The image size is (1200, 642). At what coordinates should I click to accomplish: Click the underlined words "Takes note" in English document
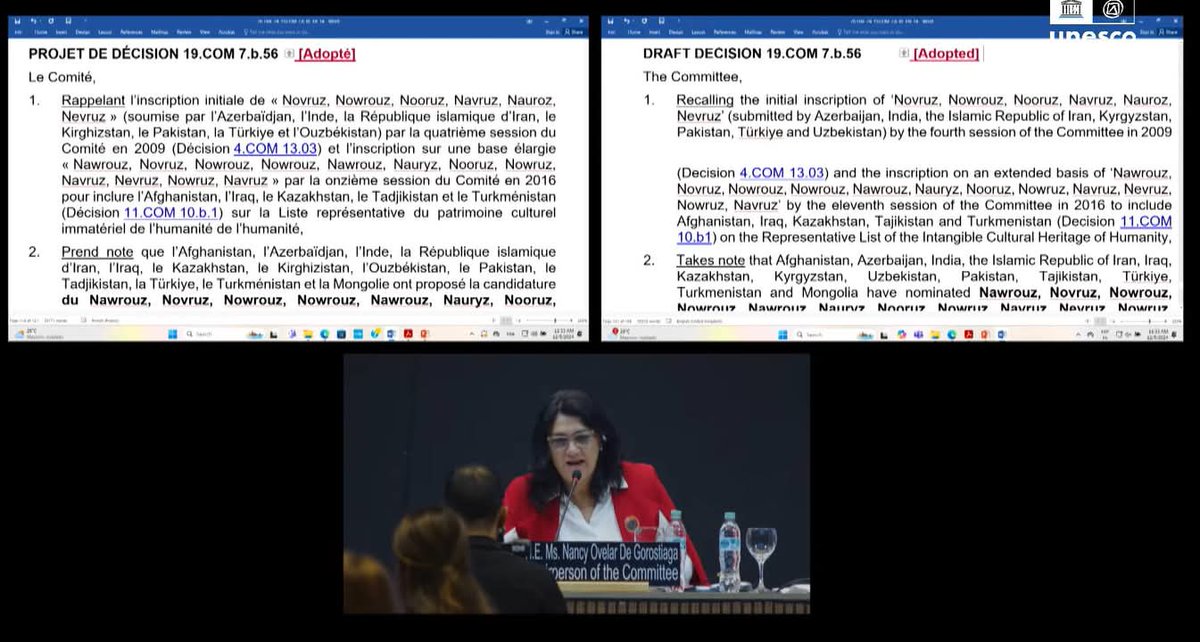tap(709, 261)
